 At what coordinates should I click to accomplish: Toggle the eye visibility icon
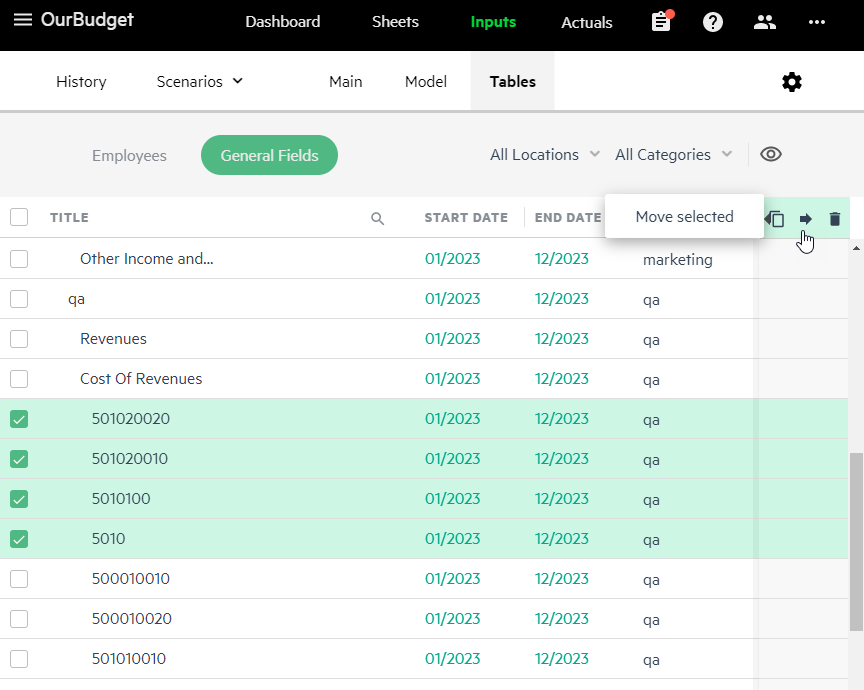771,154
